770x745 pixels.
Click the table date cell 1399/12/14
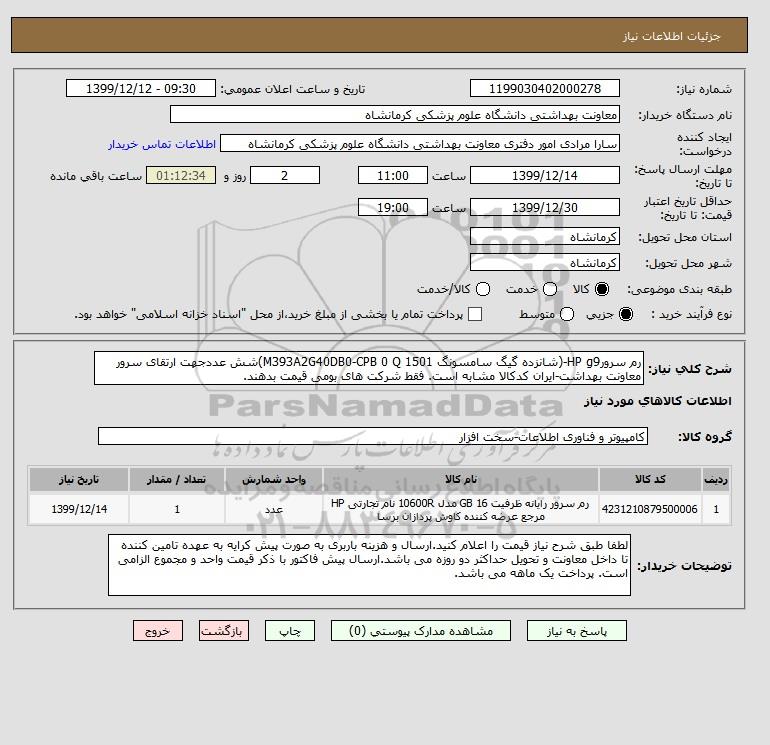79,509
